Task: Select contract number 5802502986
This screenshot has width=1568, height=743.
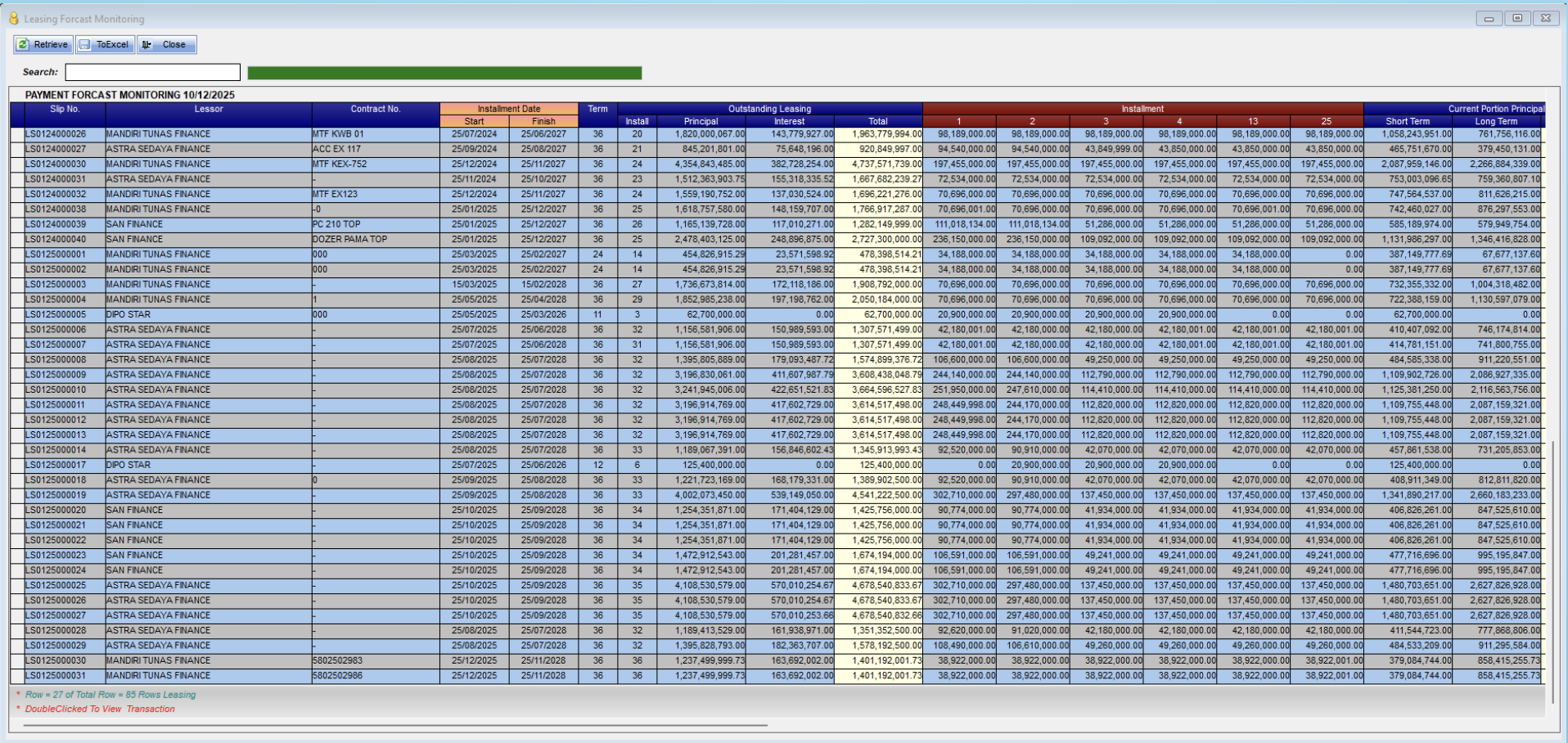Action: (x=337, y=676)
